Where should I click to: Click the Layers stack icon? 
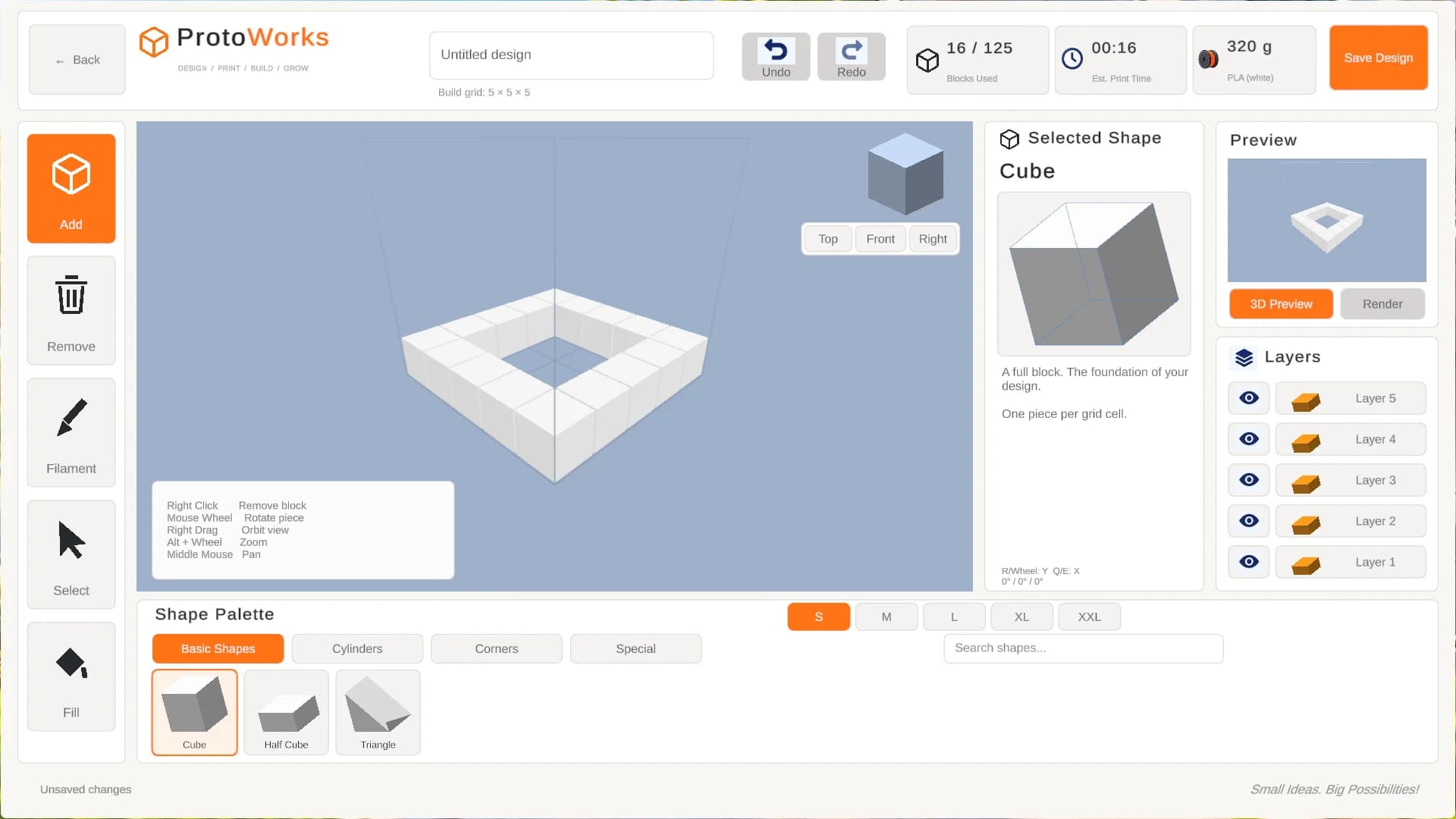(1244, 357)
